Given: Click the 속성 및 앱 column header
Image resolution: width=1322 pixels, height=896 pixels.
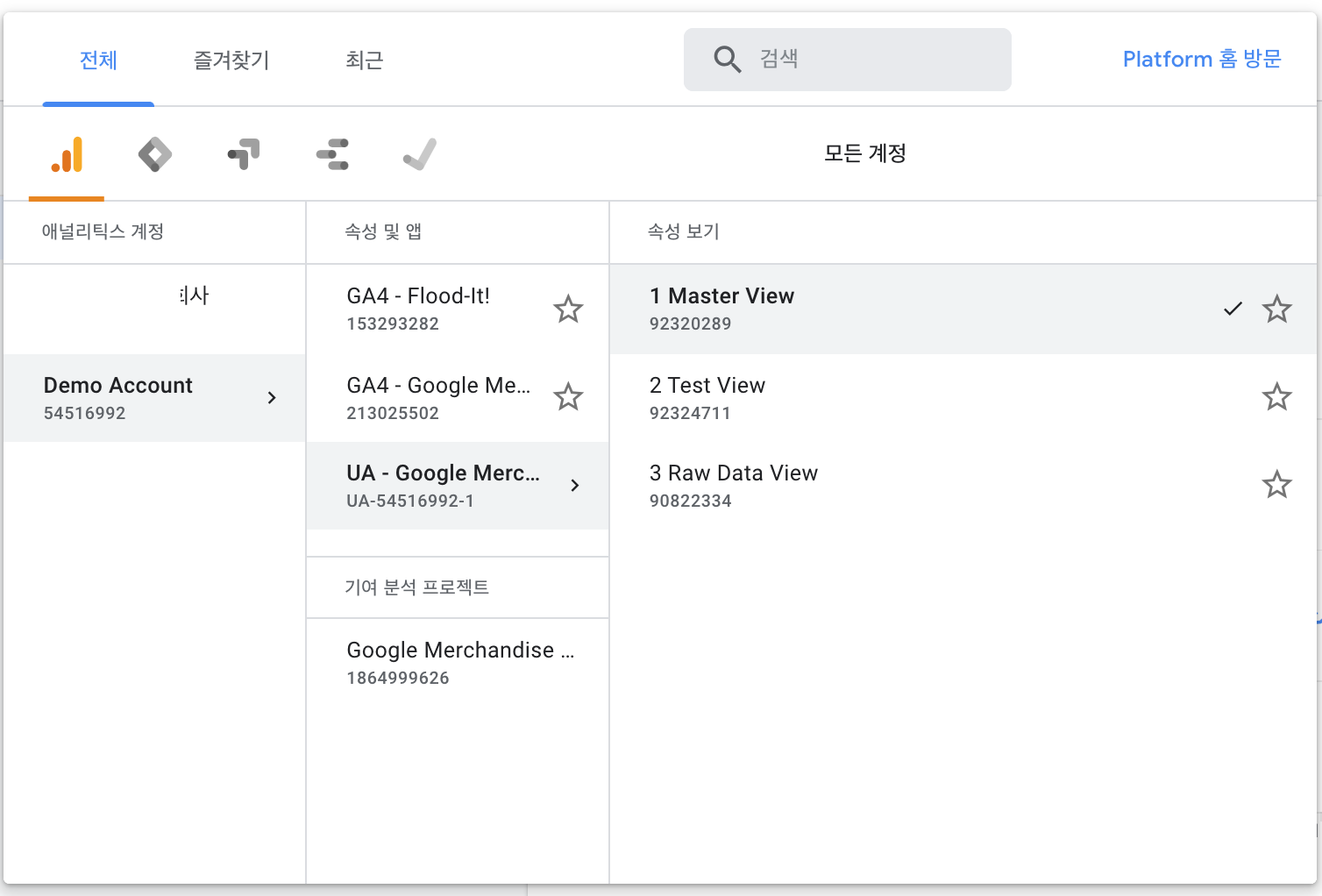Looking at the screenshot, I should pos(383,231).
